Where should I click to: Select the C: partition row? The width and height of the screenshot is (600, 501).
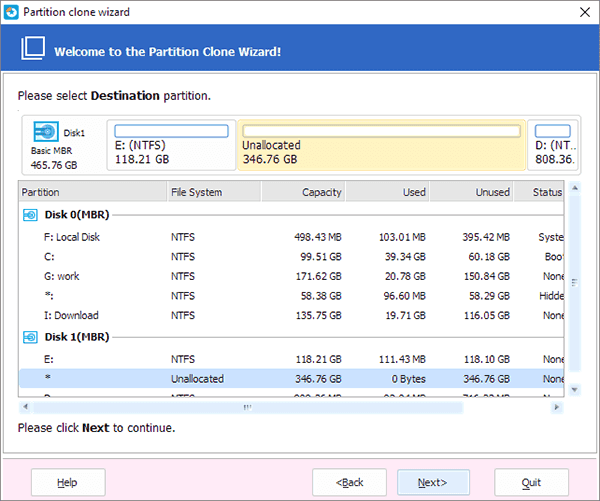291,257
